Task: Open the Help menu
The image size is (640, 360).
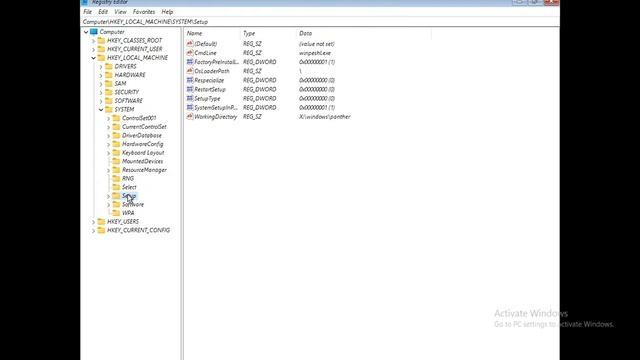Action: (x=167, y=12)
